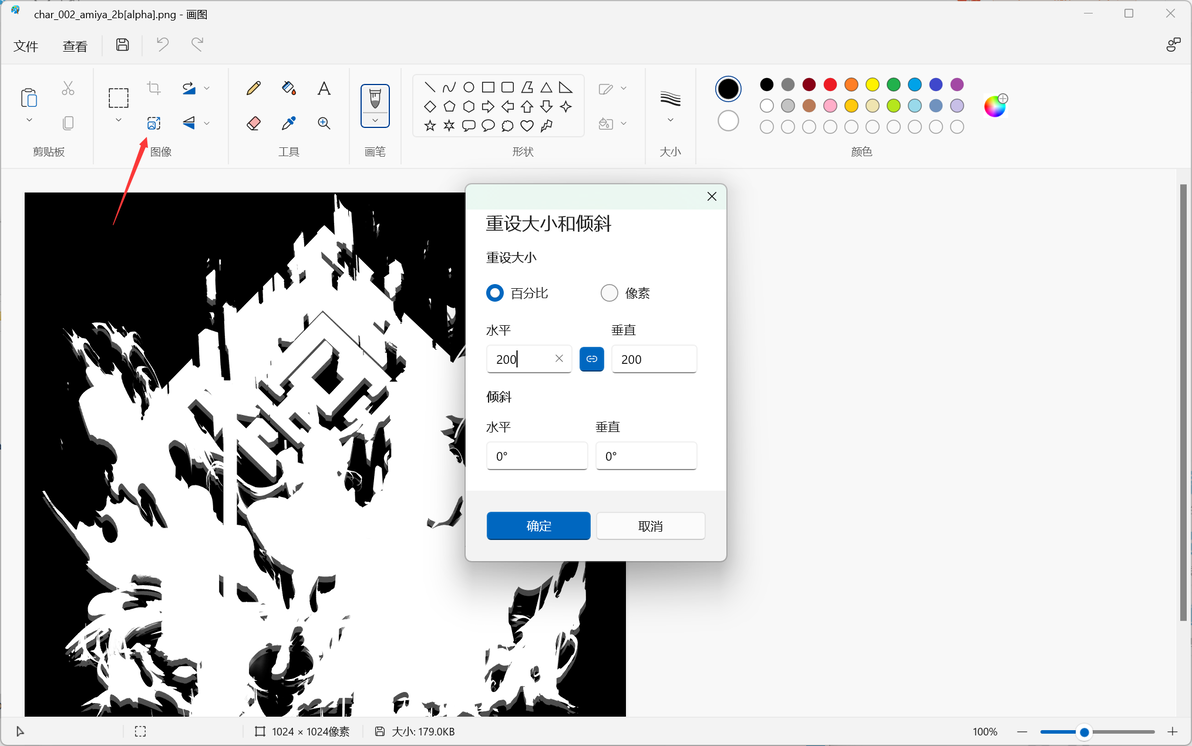
Task: Click the 取消 button
Action: click(651, 525)
